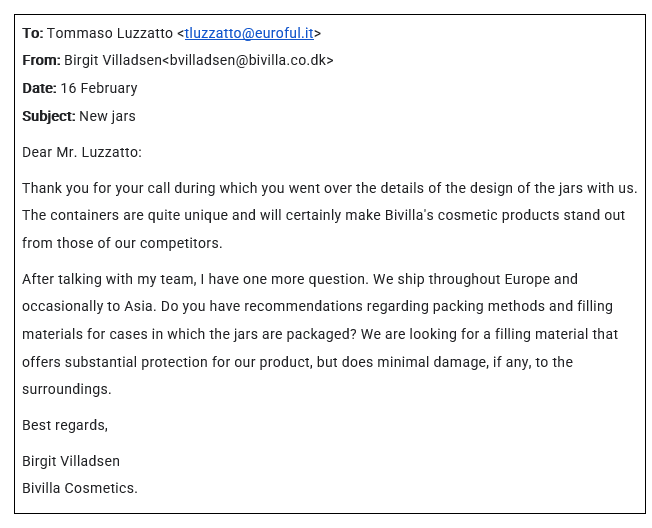Screen dimensions: 652x528
Task: Click the date text "16 February"
Action: tap(98, 88)
